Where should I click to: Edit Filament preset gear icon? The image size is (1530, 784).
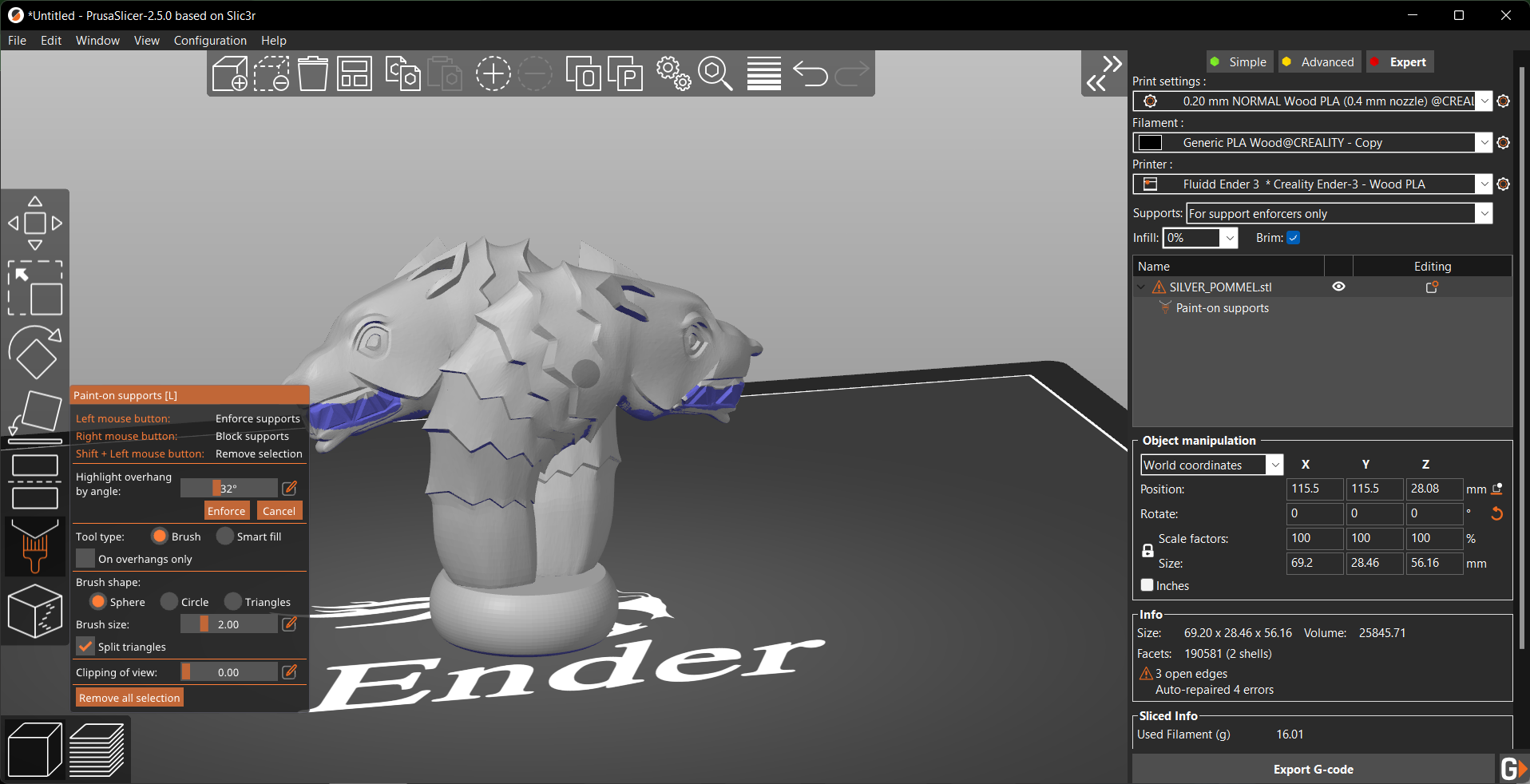coord(1503,143)
